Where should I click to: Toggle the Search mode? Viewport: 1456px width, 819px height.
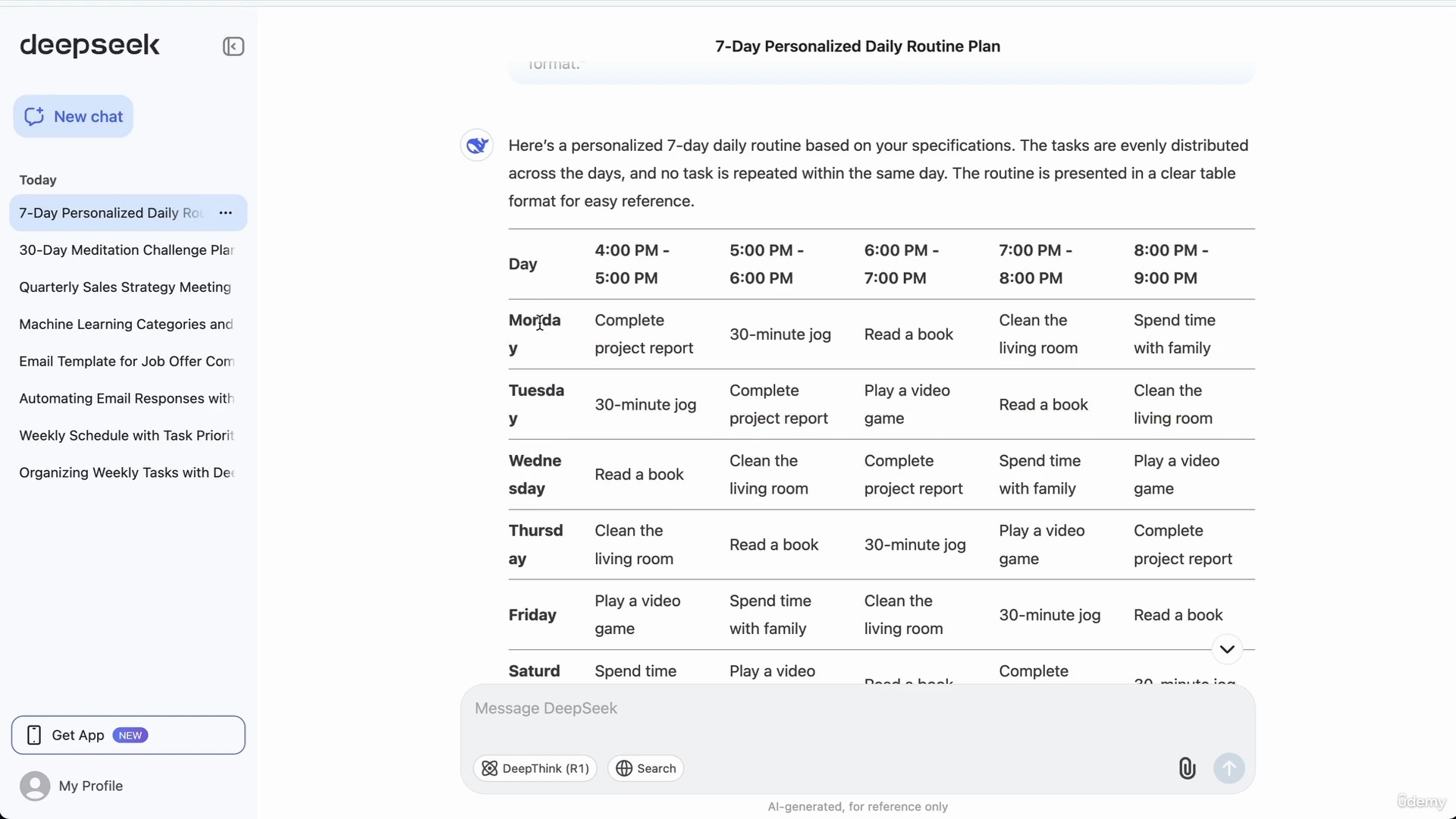[646, 768]
